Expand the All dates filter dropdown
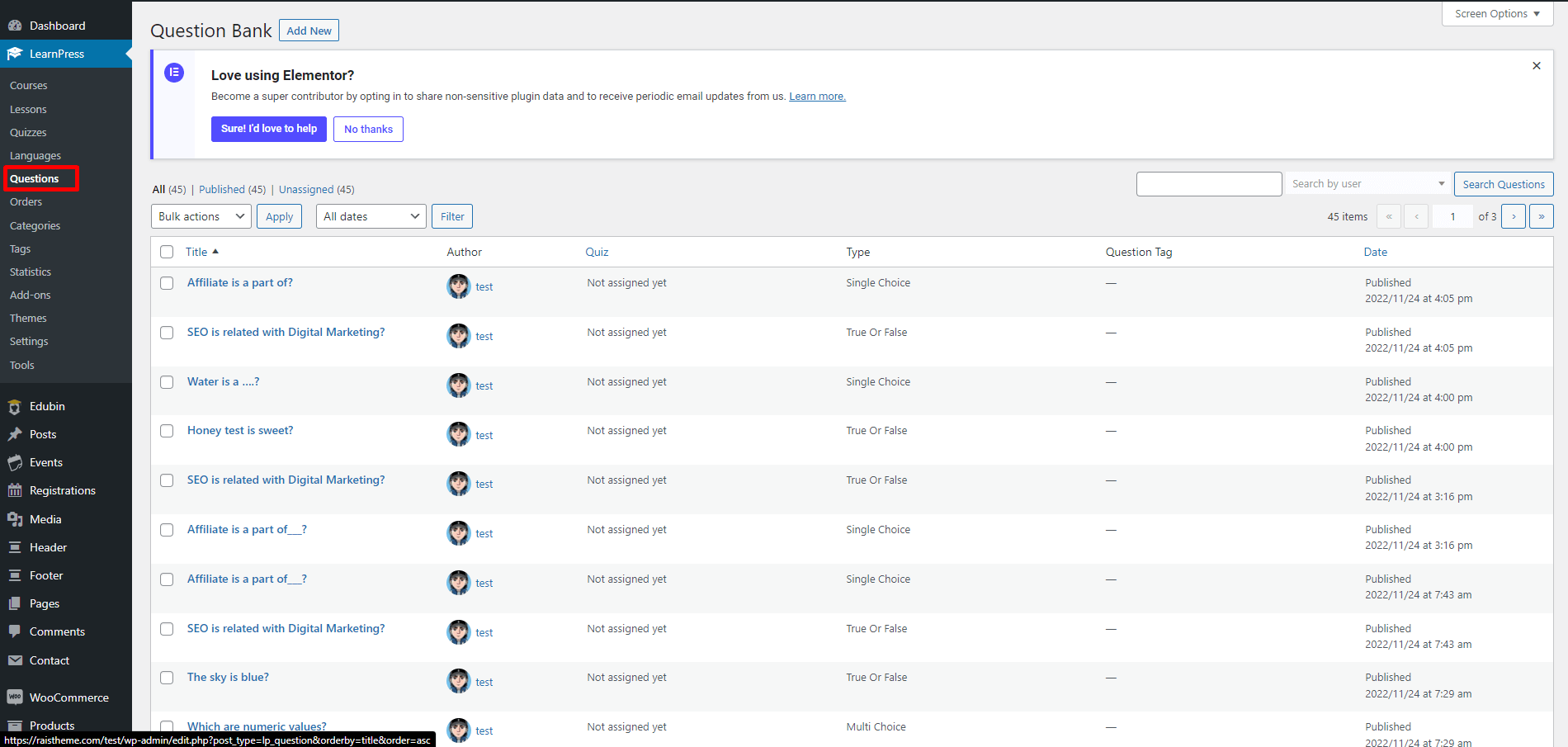Screen dimensions: 1568x747 coord(371,216)
